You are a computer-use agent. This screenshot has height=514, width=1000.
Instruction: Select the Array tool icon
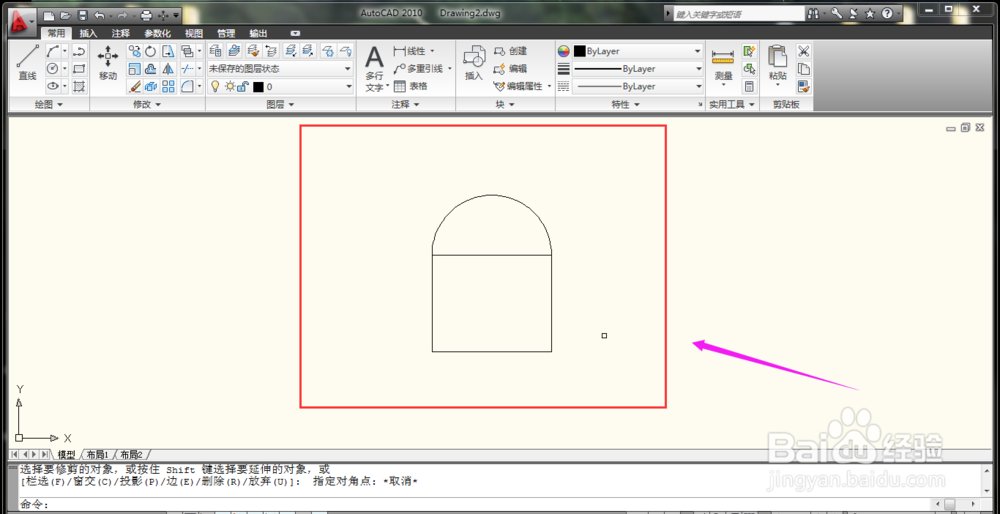click(168, 86)
